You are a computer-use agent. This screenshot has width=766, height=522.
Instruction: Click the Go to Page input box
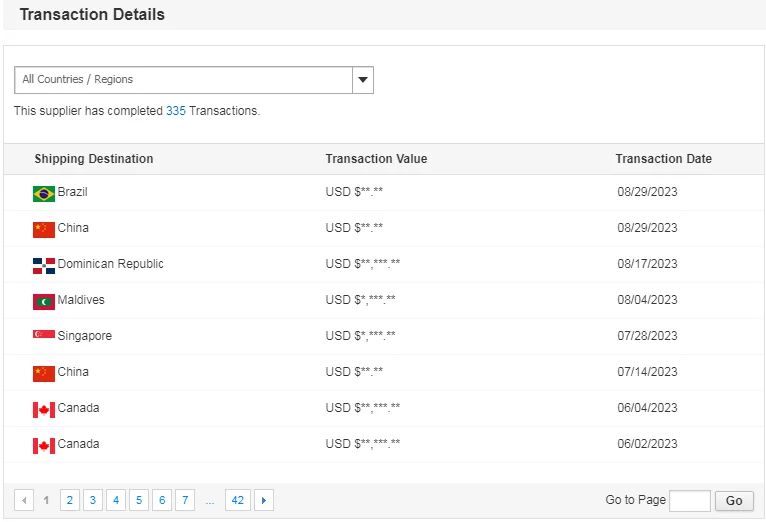click(x=689, y=500)
